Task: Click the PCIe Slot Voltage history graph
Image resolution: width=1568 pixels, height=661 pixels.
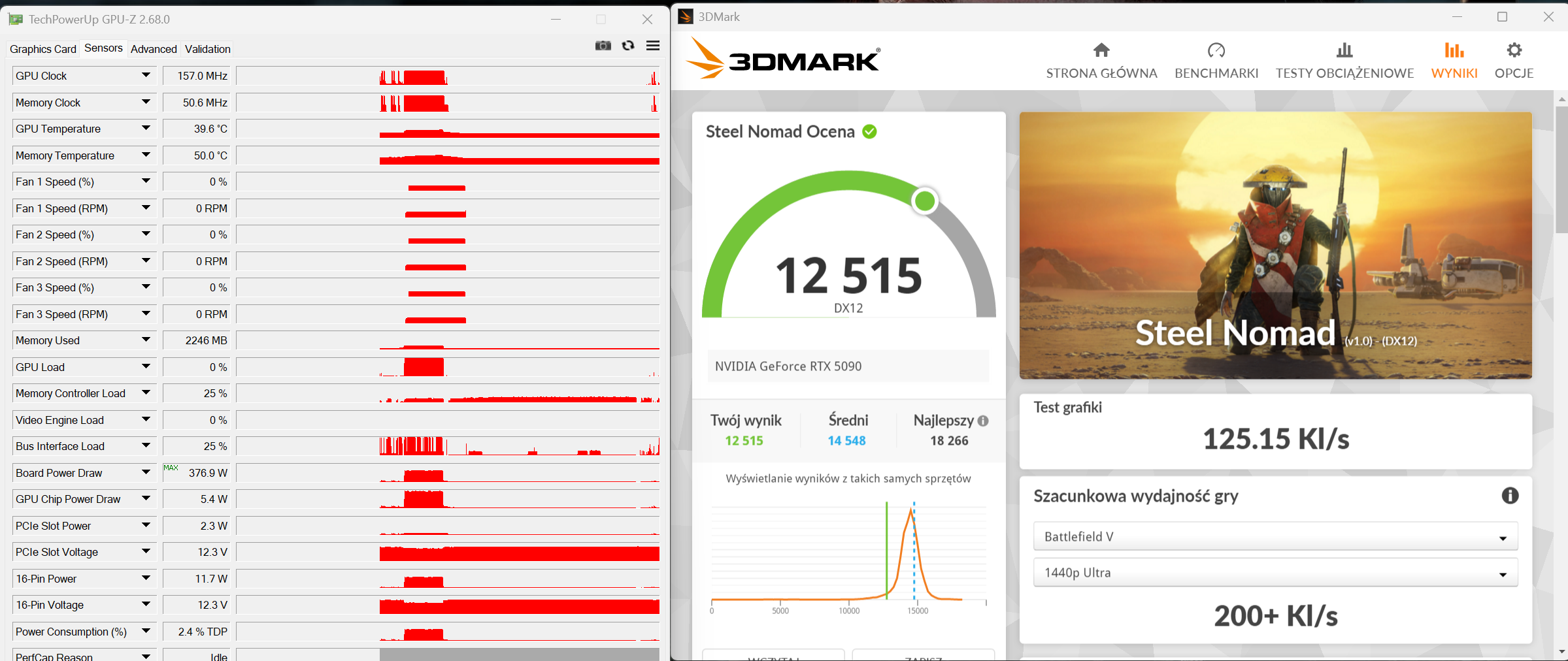Action: [448, 552]
